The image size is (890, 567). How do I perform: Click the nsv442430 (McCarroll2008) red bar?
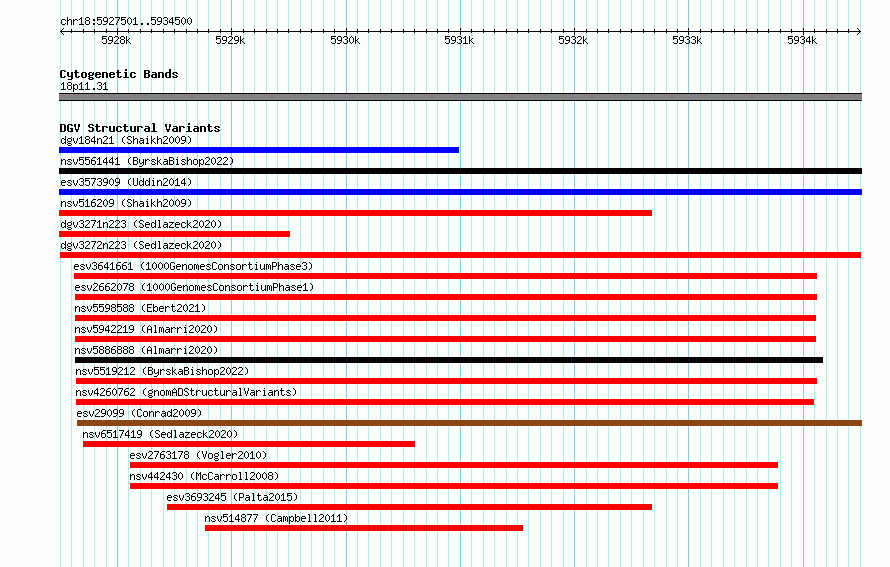click(454, 486)
